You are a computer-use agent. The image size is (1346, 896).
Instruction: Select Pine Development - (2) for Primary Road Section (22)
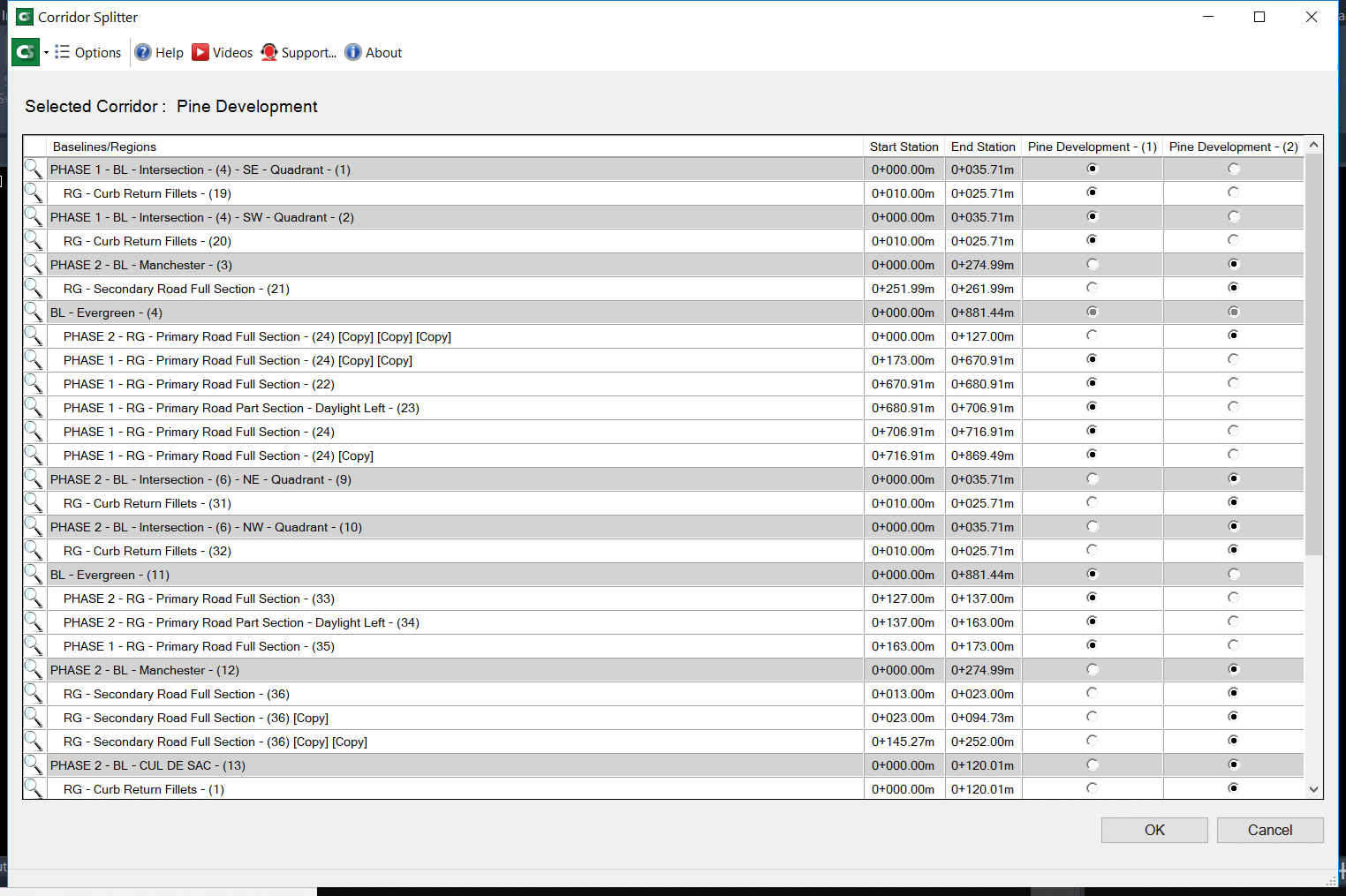tap(1234, 383)
